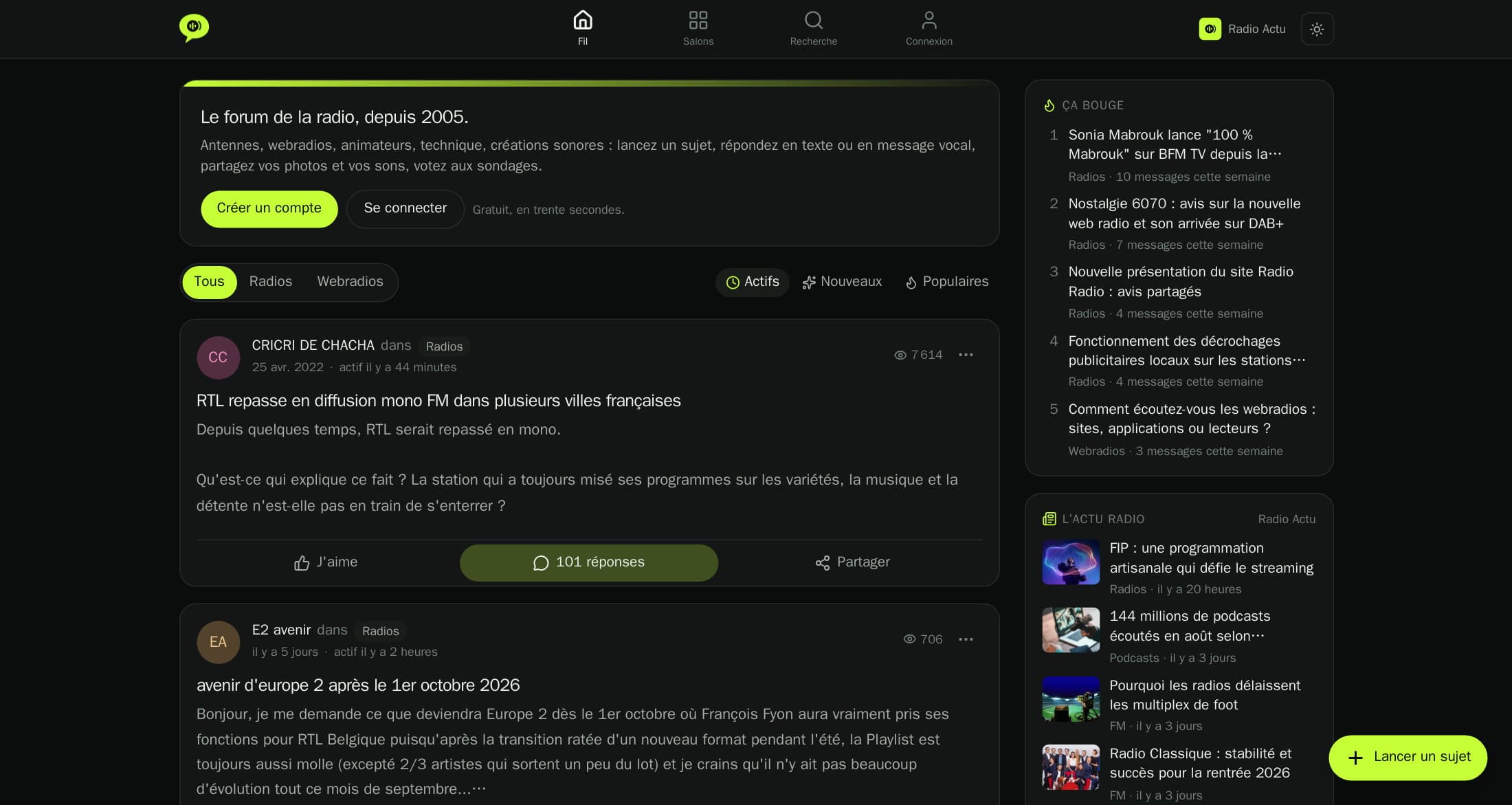
Task: Open the 144 millions de podcasts article thumbnail
Action: (1071, 630)
